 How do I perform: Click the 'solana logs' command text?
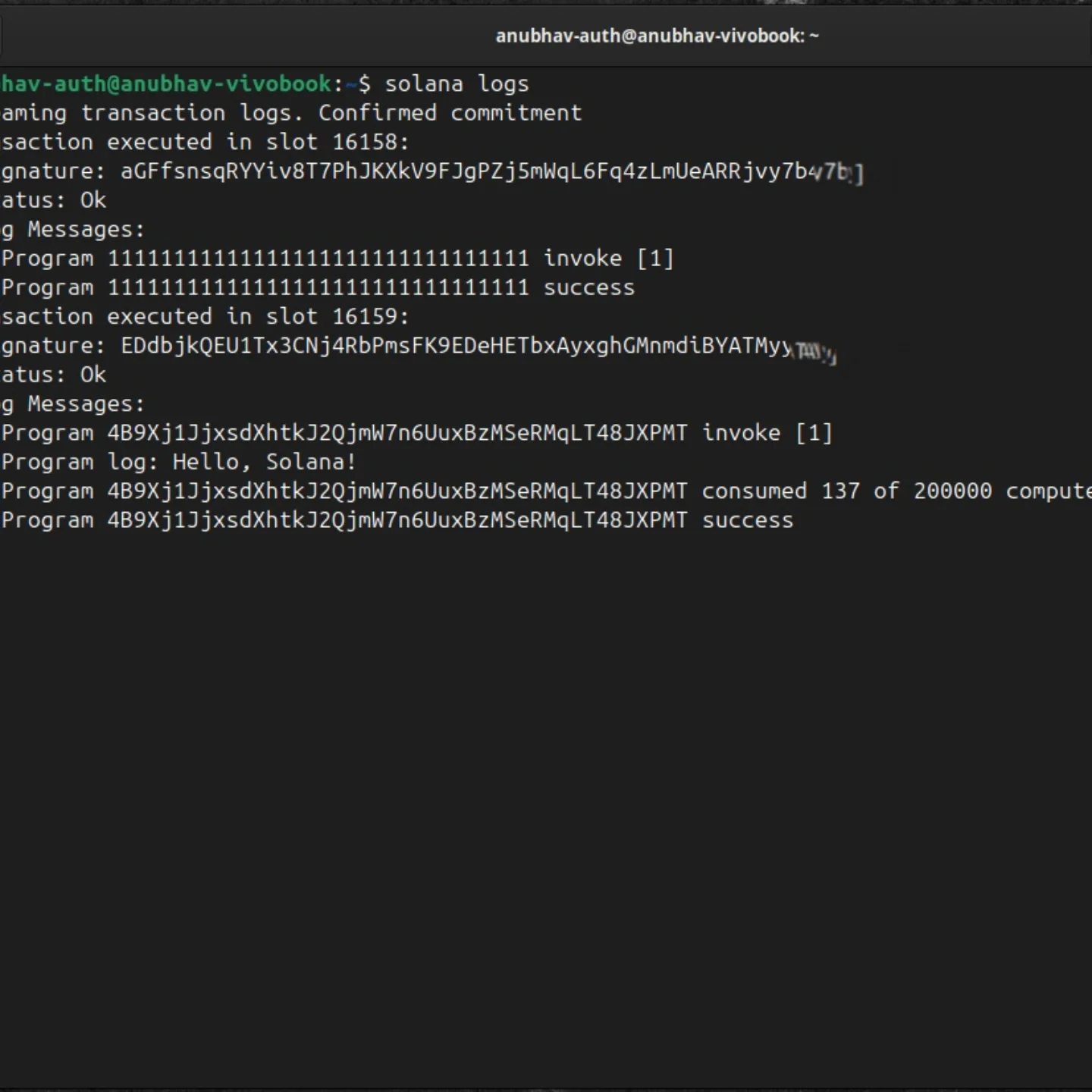[x=457, y=83]
